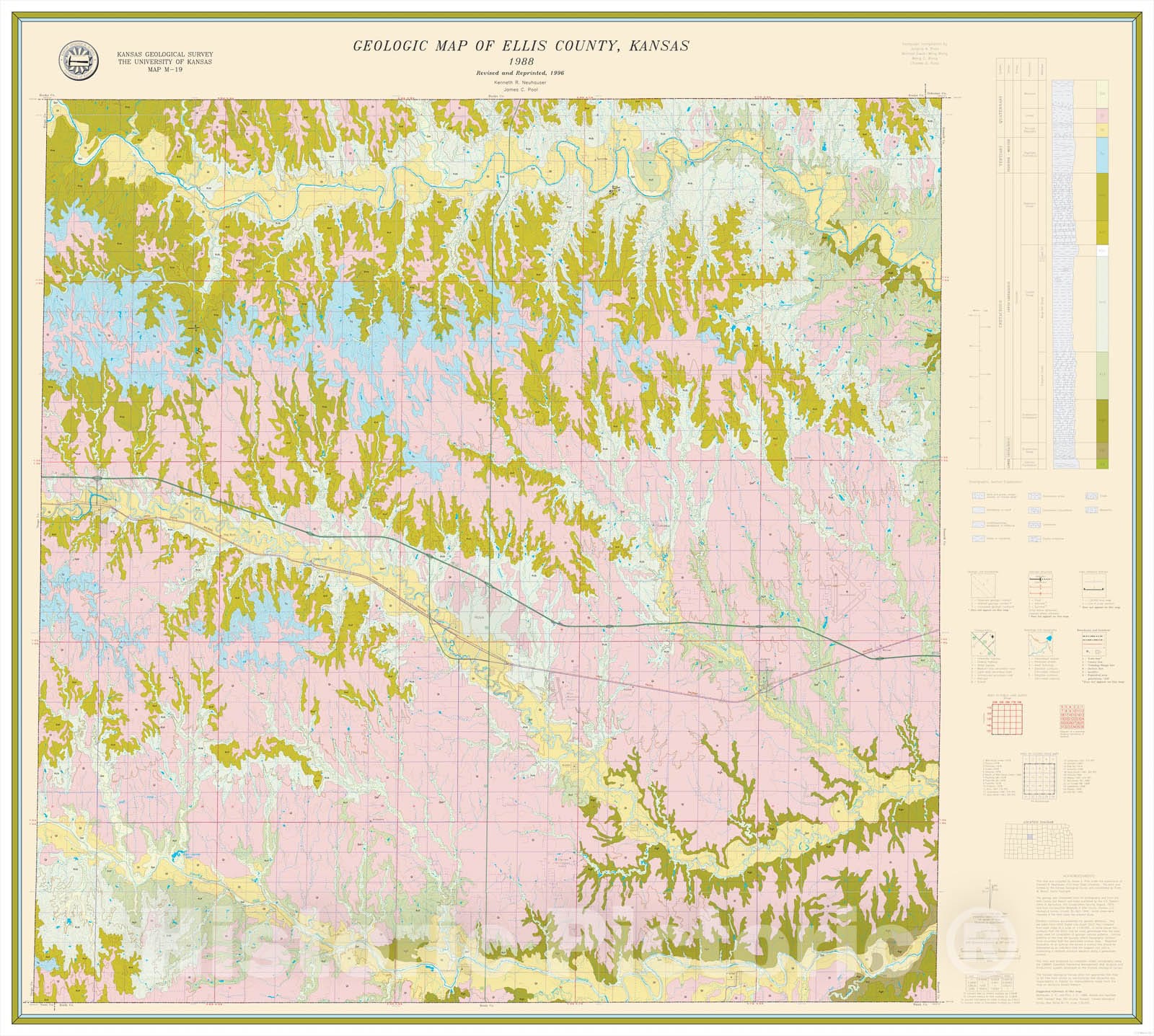Screen dimensions: 1154x1036
Task: Click the drainage diagram with the blue lake
Action: [x=1040, y=645]
